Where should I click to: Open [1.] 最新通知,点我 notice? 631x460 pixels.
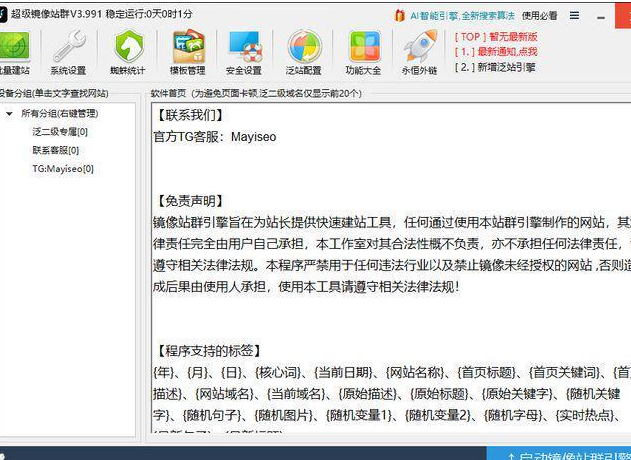point(496,52)
